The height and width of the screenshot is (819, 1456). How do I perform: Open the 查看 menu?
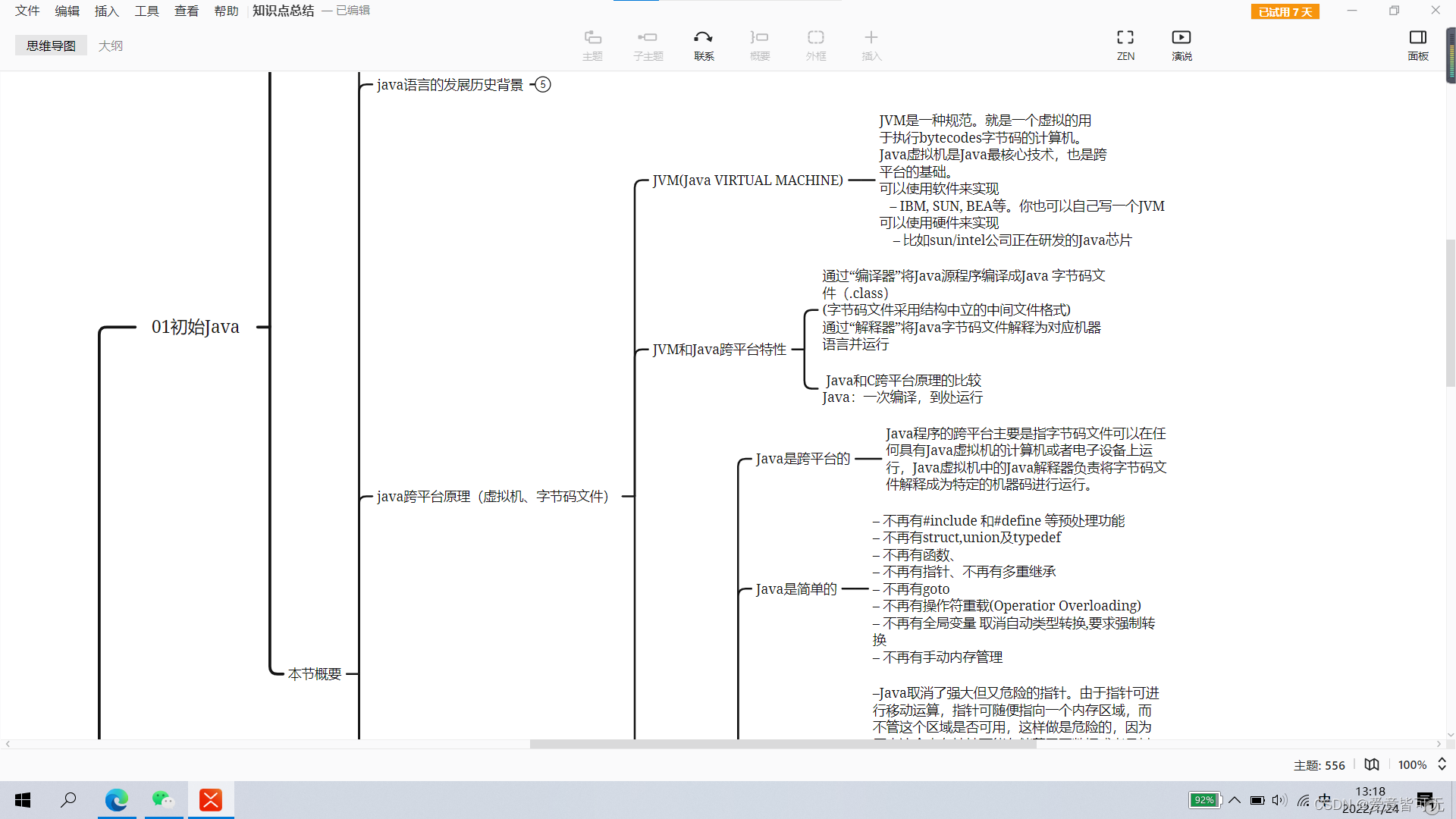pos(186,11)
